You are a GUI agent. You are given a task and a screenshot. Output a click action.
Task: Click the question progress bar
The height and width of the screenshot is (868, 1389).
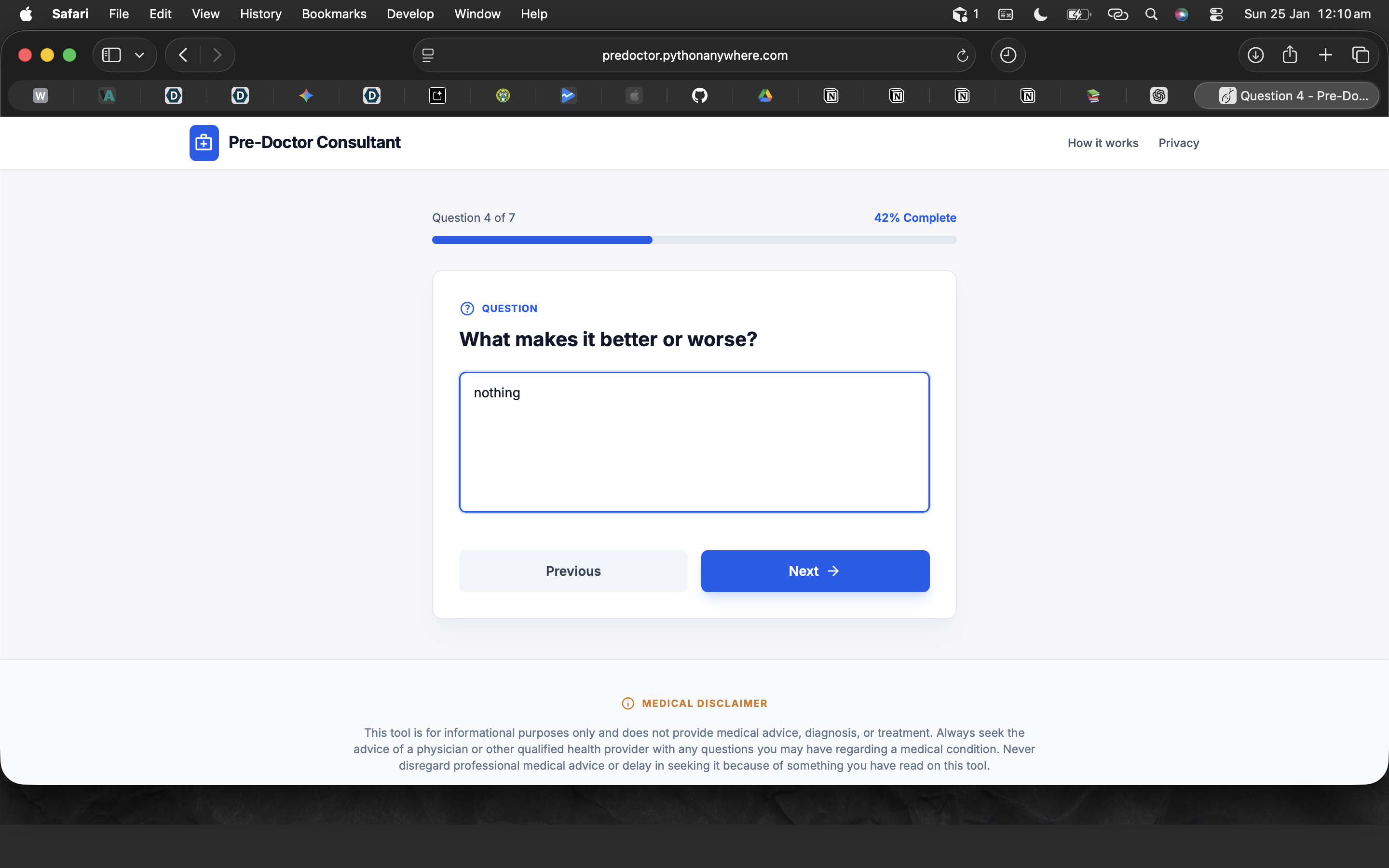[x=694, y=240]
